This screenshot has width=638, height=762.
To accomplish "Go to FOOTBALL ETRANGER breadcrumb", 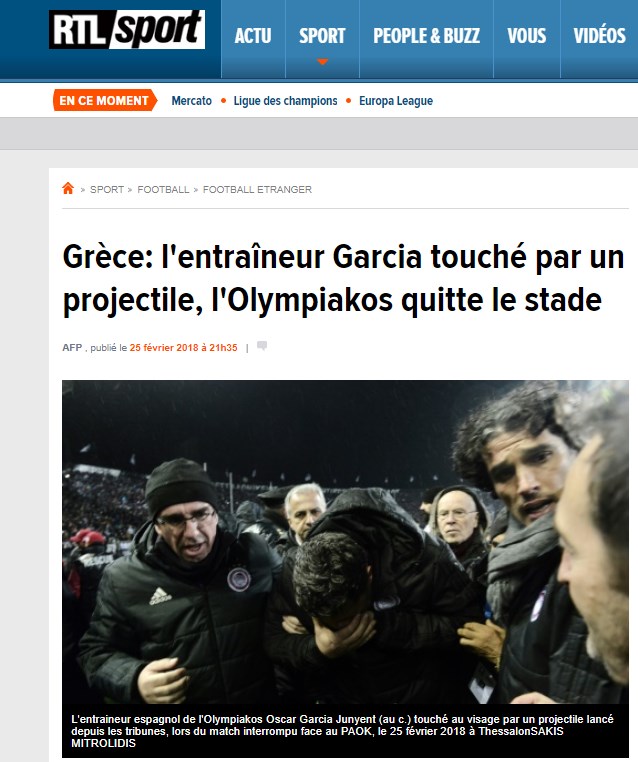I will coord(257,190).
